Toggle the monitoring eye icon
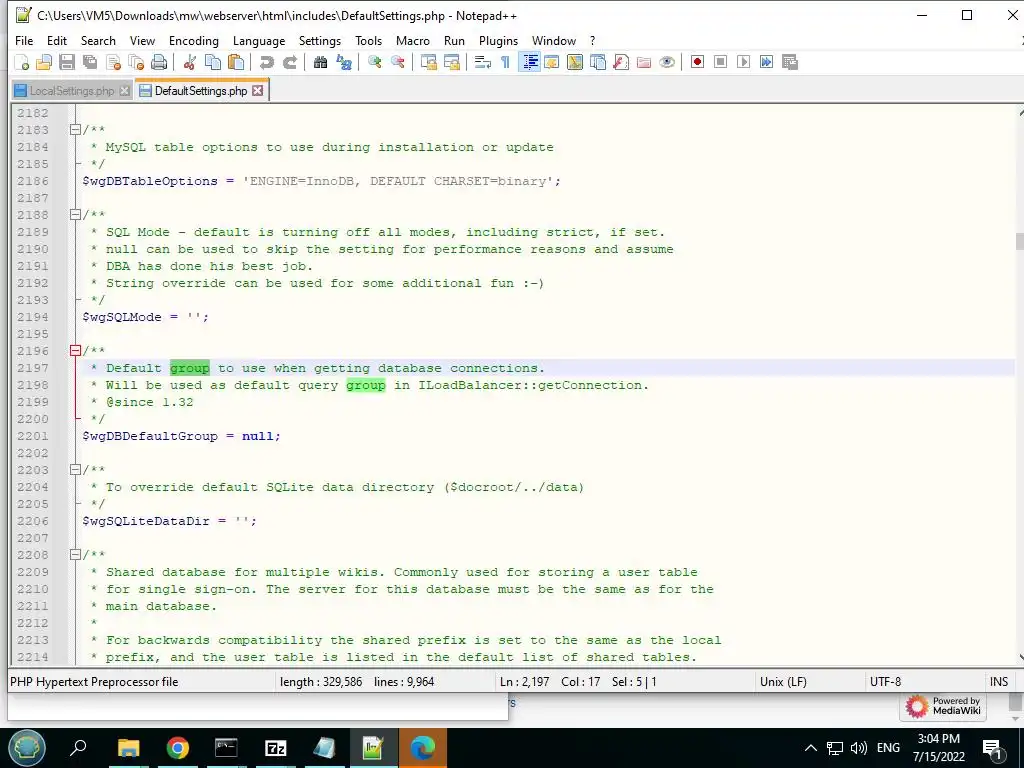 click(667, 62)
